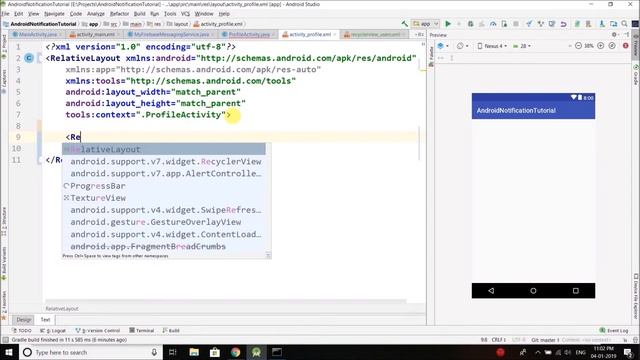Image resolution: width=640 pixels, height=360 pixels.
Task: Select GestureOverlayView autocomplete suggestion
Action: coord(164,222)
